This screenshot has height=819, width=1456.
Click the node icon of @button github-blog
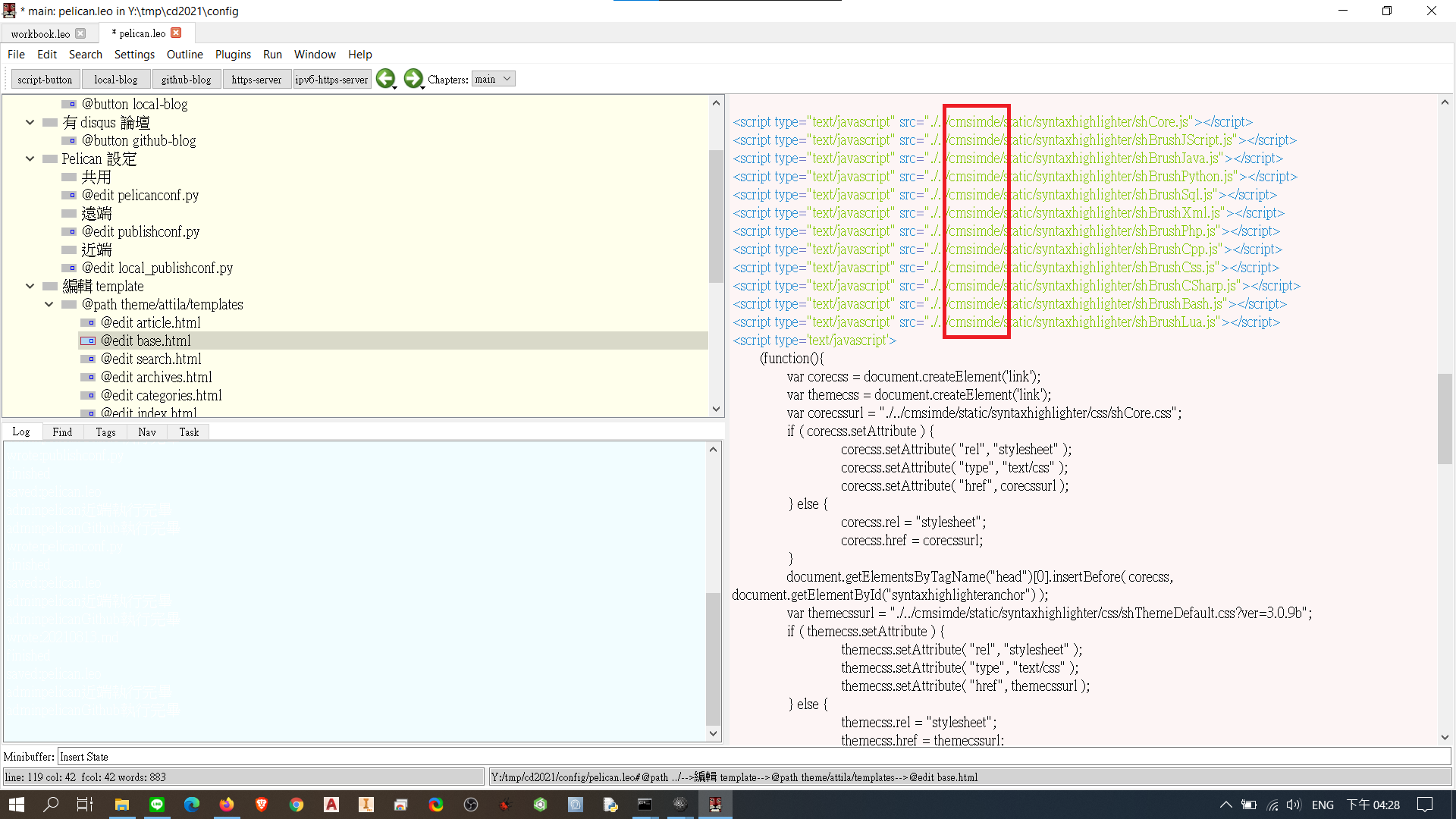click(69, 141)
